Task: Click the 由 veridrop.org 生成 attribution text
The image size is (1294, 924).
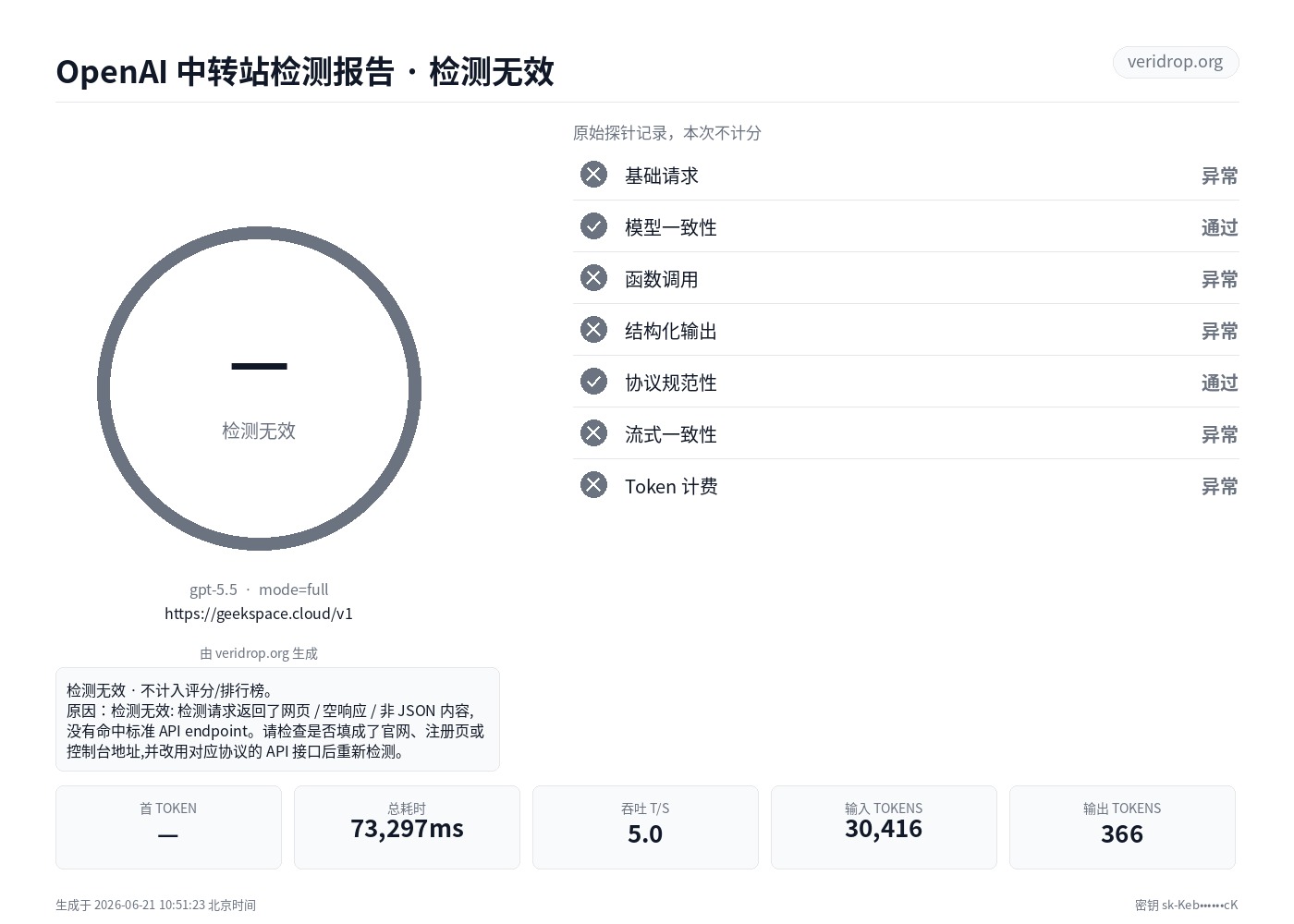Action: point(259,653)
